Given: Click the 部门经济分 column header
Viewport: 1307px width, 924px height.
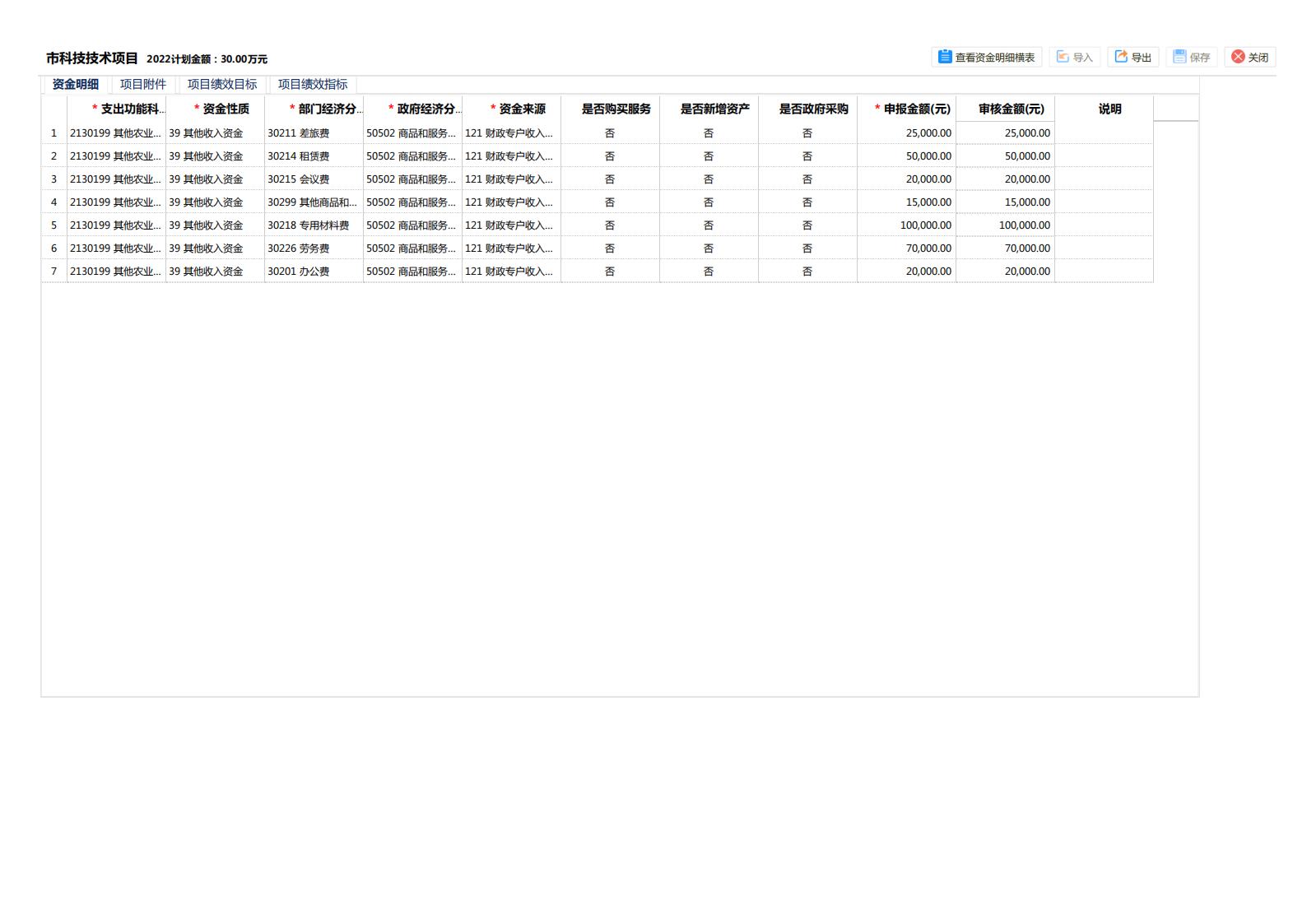Looking at the screenshot, I should (x=314, y=109).
